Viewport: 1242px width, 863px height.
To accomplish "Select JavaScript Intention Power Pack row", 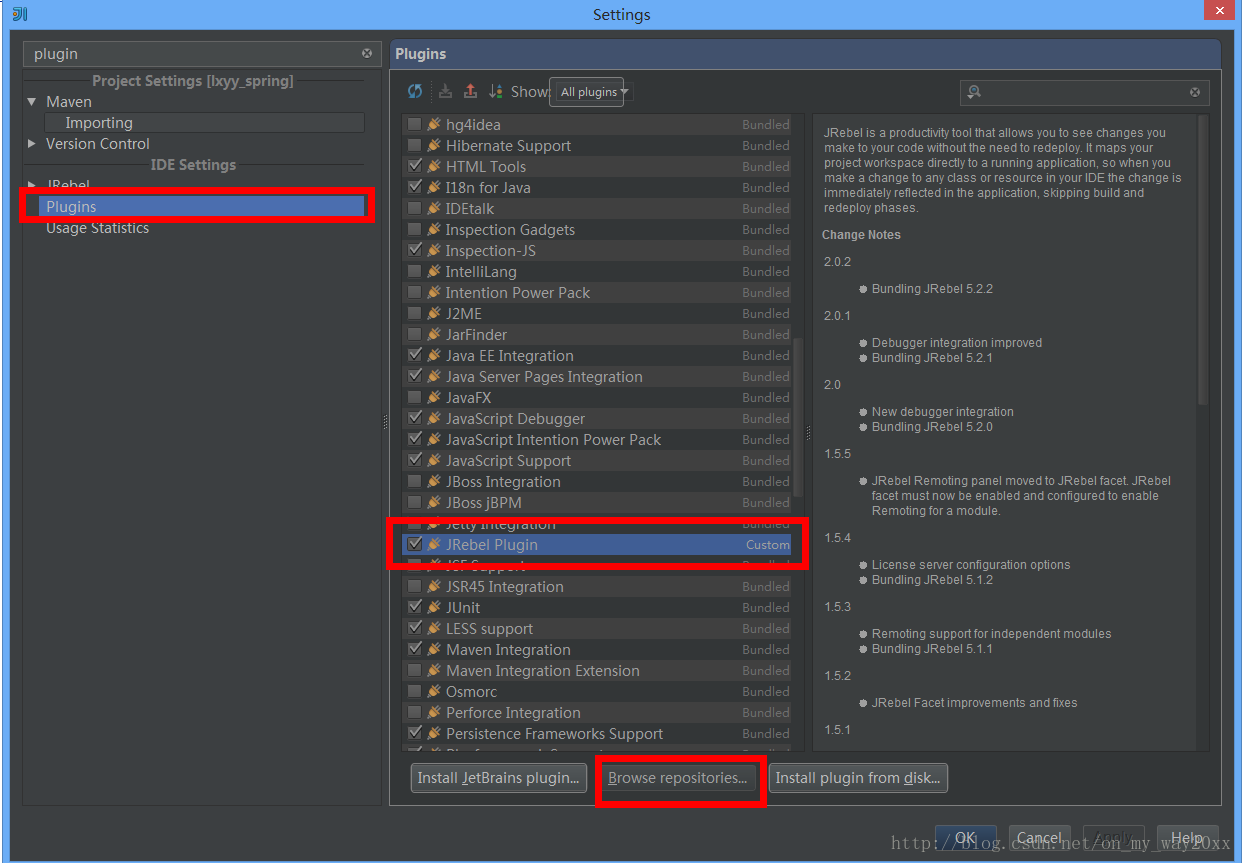I will [596, 440].
